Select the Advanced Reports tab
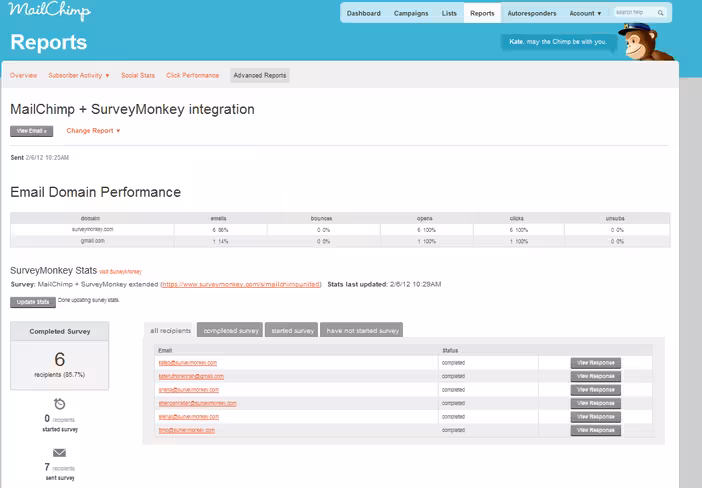Screen dimensions: 702x488 260,75
